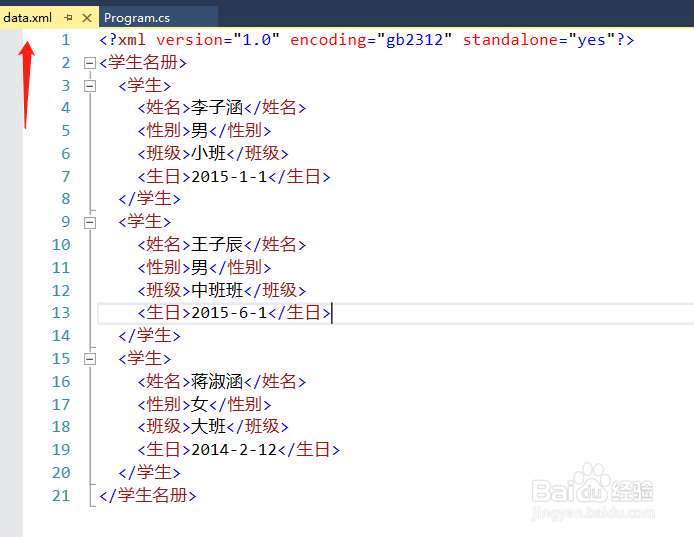Collapse the second 学生 element on line 9

[90, 222]
